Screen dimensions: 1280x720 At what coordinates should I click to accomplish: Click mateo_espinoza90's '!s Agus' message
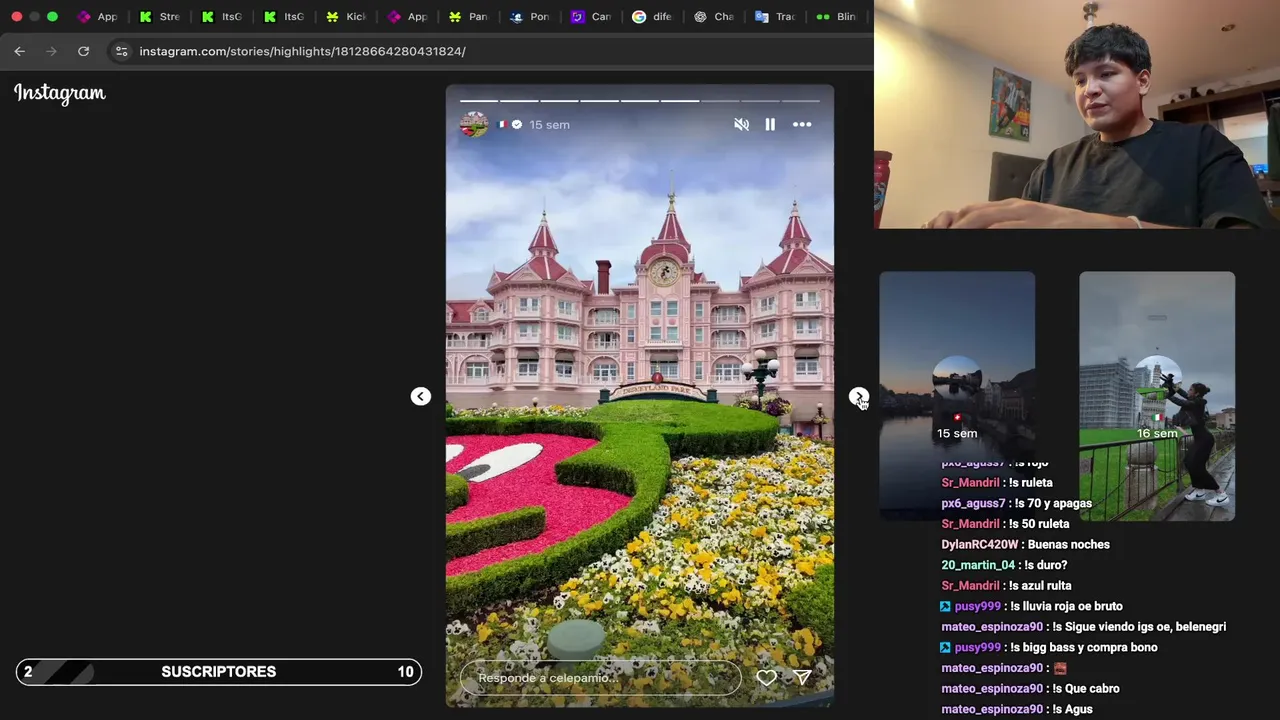click(x=1072, y=709)
